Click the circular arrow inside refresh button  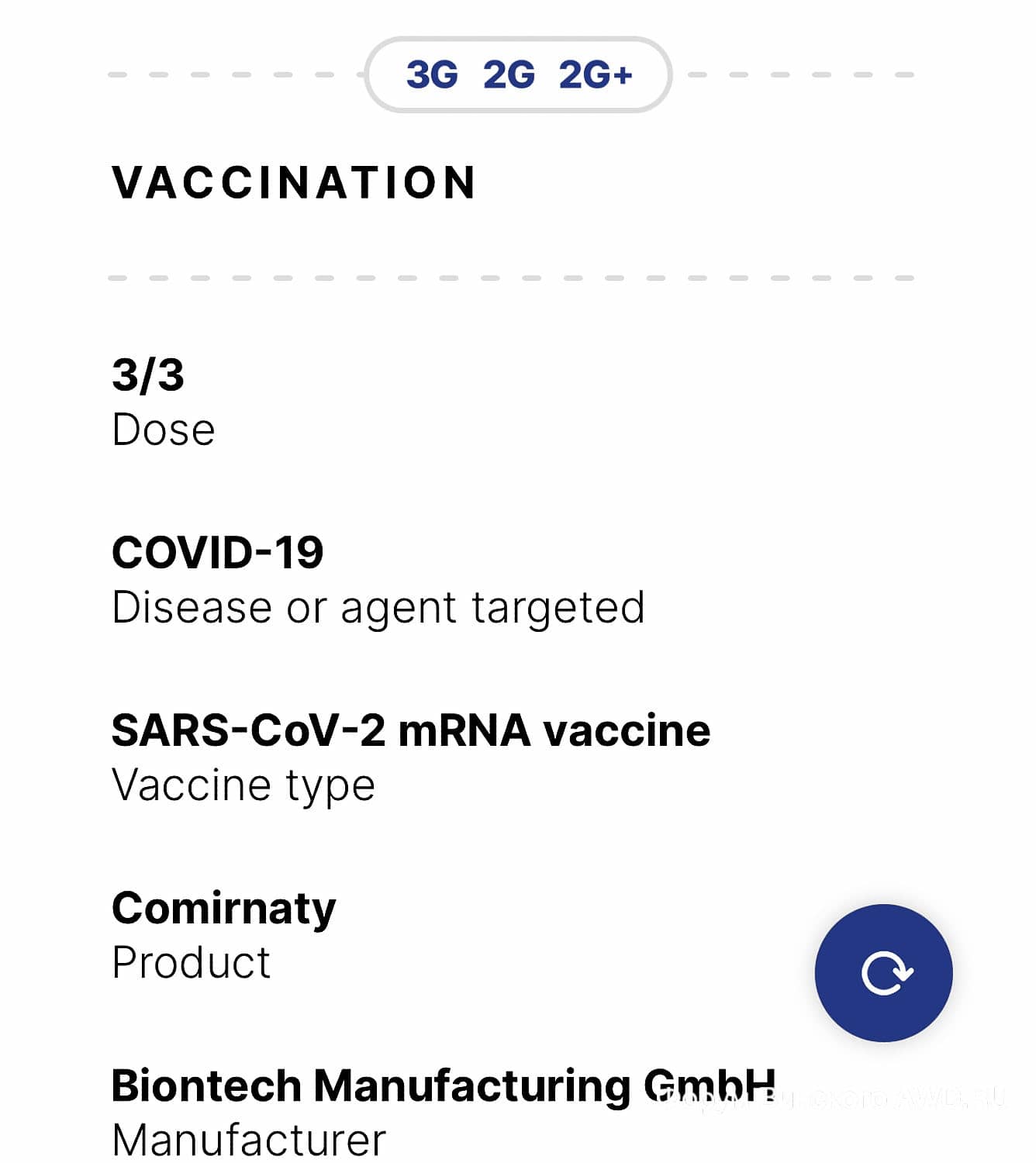click(x=887, y=974)
